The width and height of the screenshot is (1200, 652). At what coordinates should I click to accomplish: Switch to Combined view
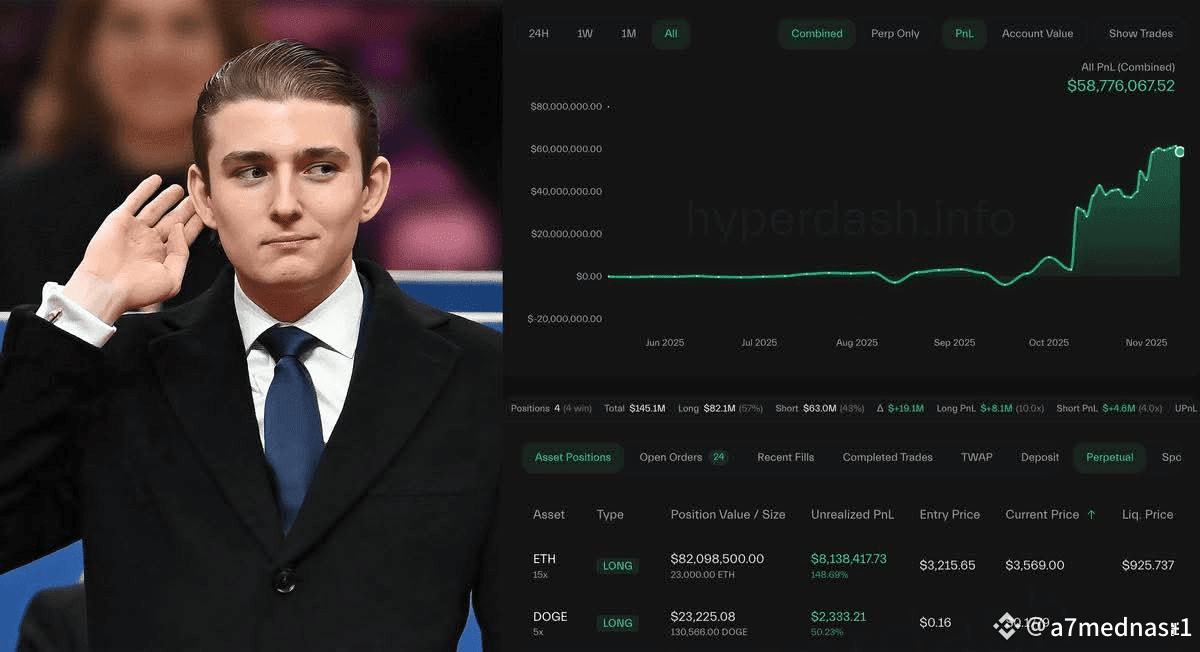817,34
